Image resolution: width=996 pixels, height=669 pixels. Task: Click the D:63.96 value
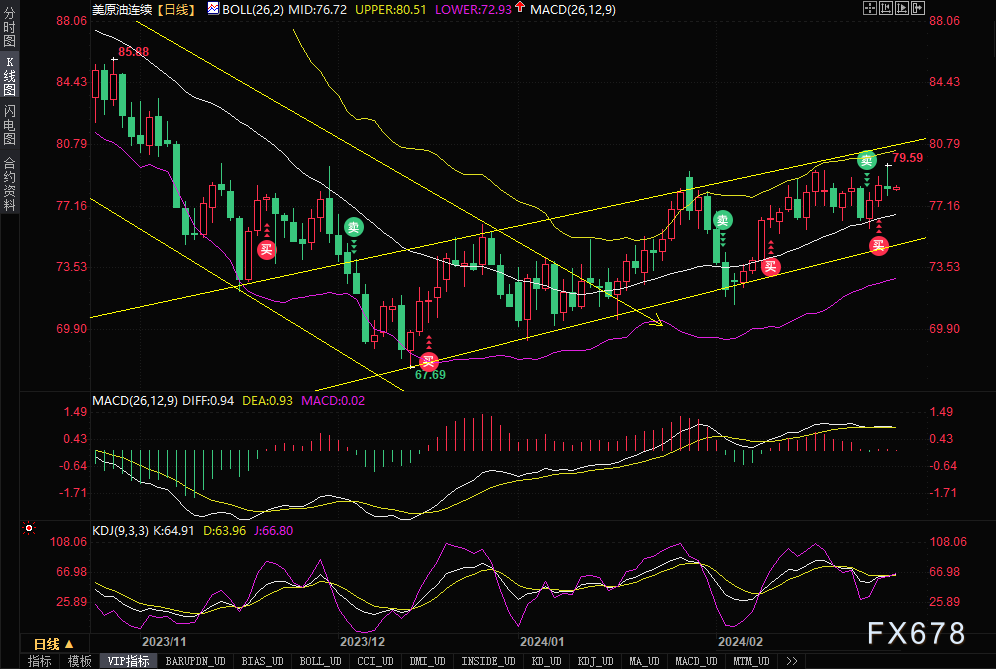pos(224,530)
